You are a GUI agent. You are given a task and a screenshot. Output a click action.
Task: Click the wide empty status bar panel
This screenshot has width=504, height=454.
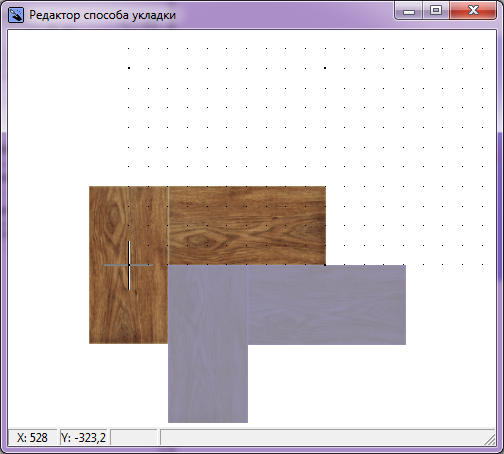tap(322, 437)
